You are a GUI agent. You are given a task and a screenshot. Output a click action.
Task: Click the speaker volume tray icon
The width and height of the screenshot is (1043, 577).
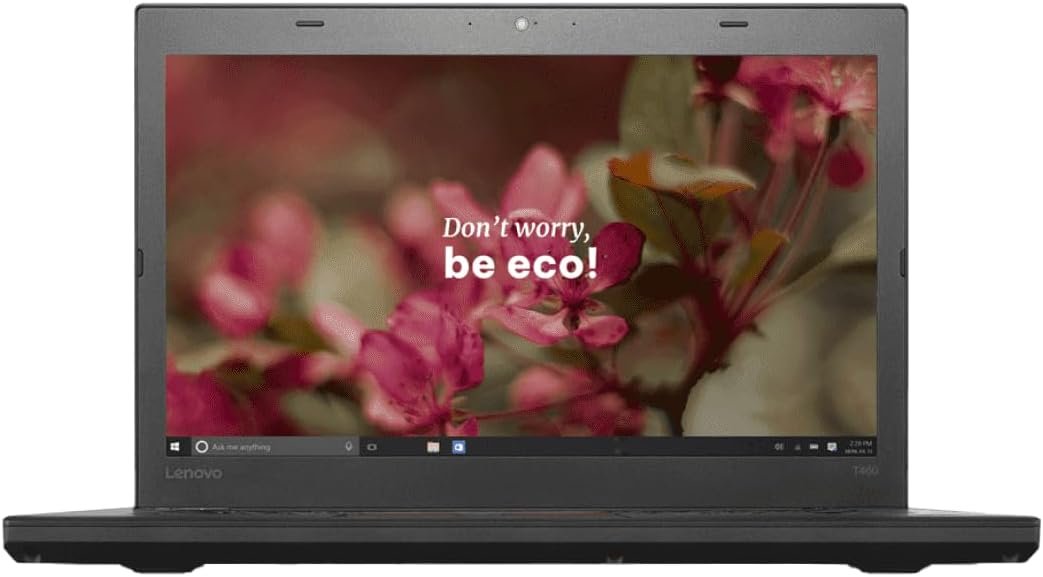(x=778, y=446)
